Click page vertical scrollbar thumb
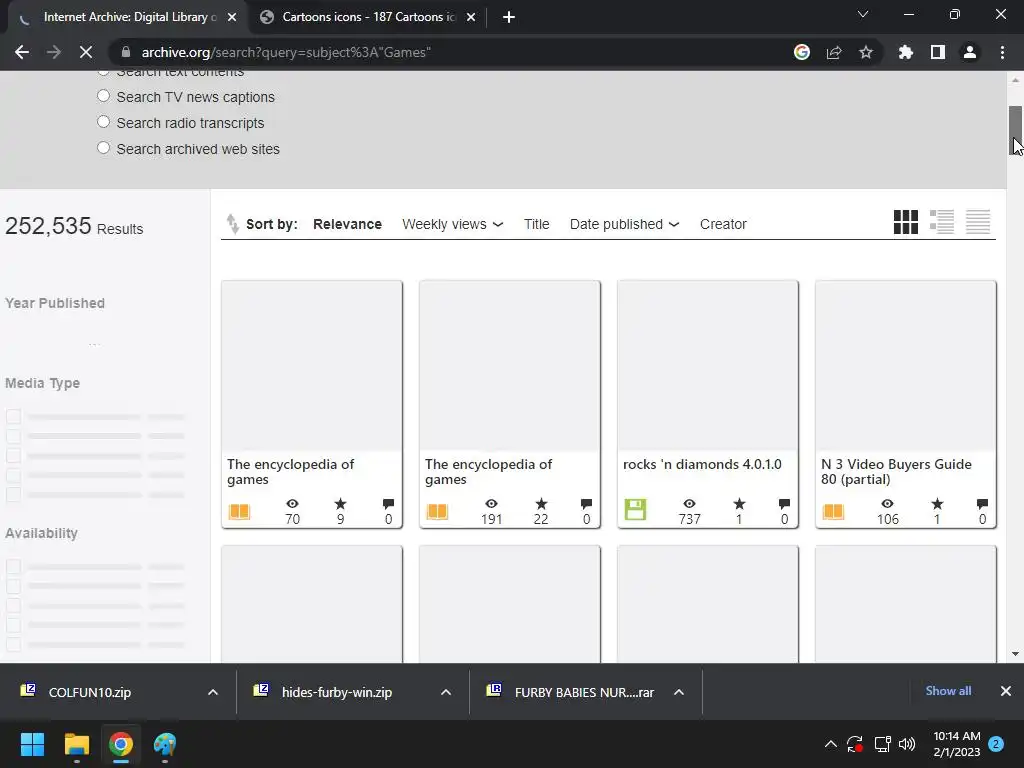The width and height of the screenshot is (1024, 768). (1015, 130)
